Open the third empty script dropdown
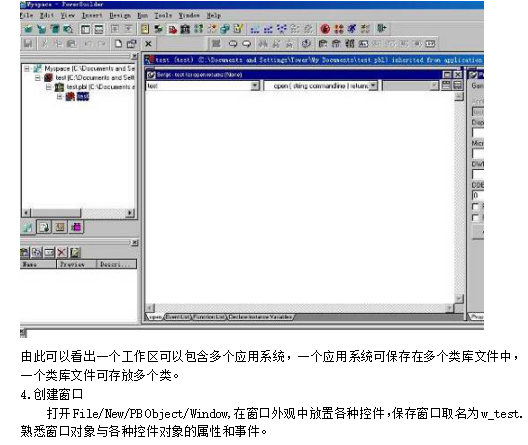The width and height of the screenshot is (528, 445). click(434, 86)
